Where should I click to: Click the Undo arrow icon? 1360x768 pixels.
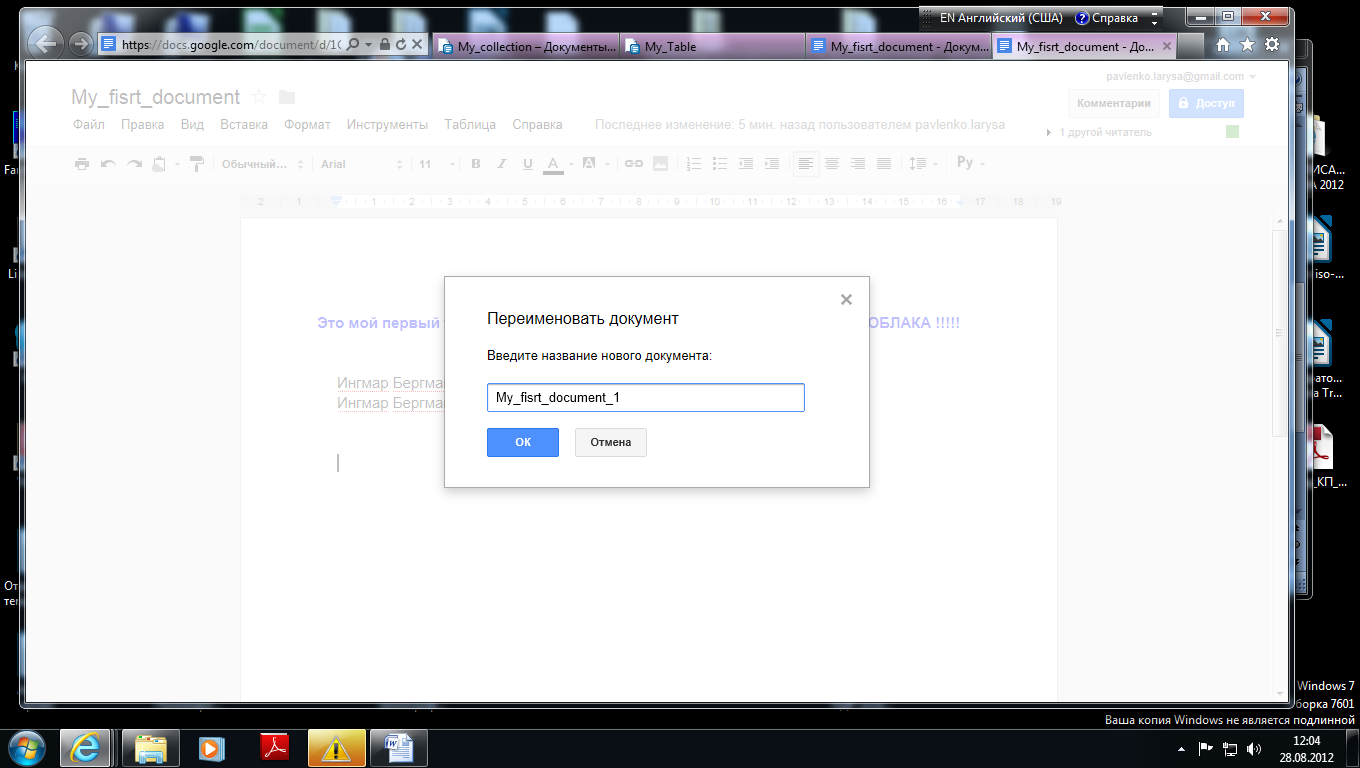pyautogui.click(x=108, y=164)
